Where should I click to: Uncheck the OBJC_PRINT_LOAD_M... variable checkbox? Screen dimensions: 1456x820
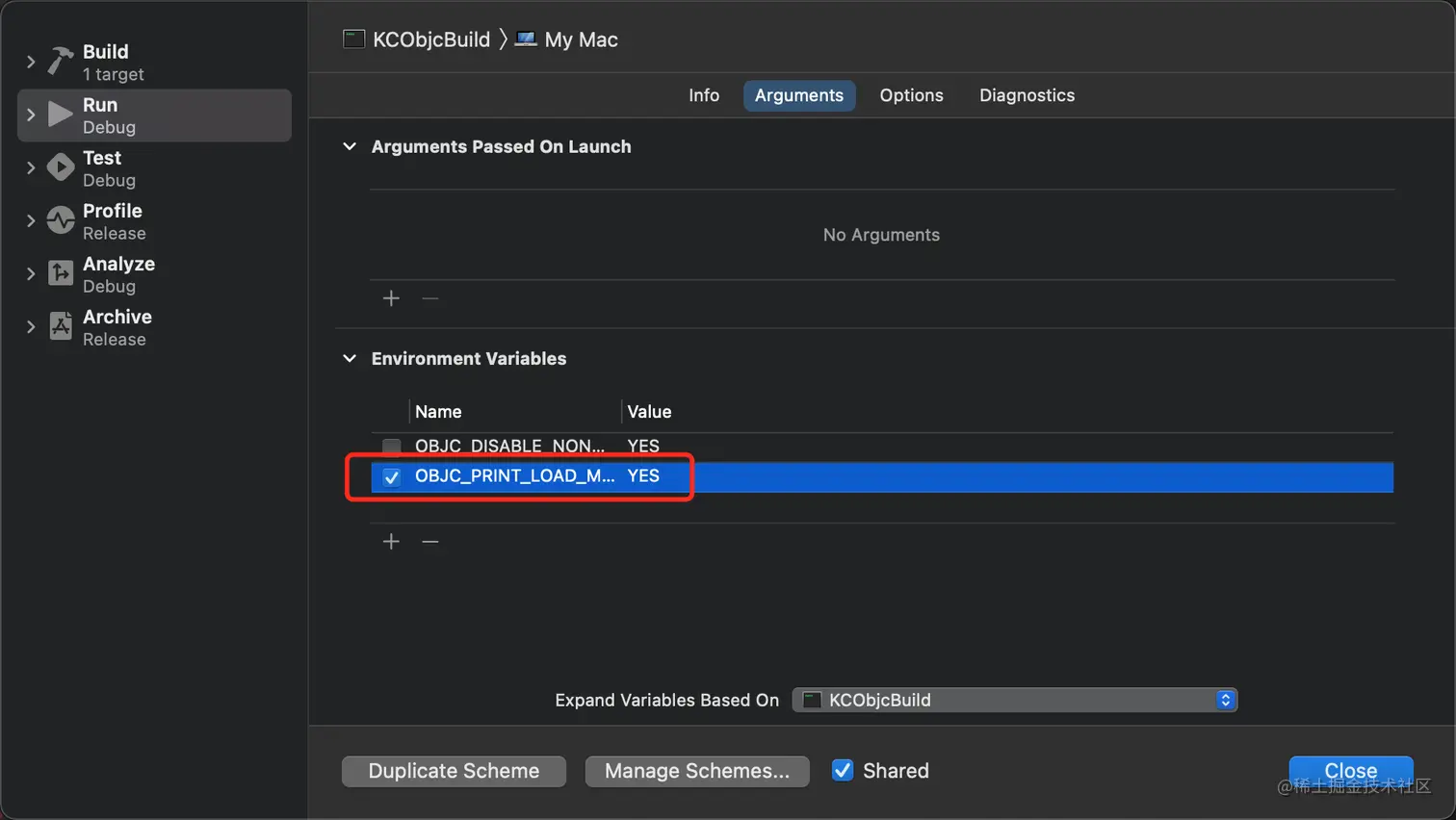[392, 476]
